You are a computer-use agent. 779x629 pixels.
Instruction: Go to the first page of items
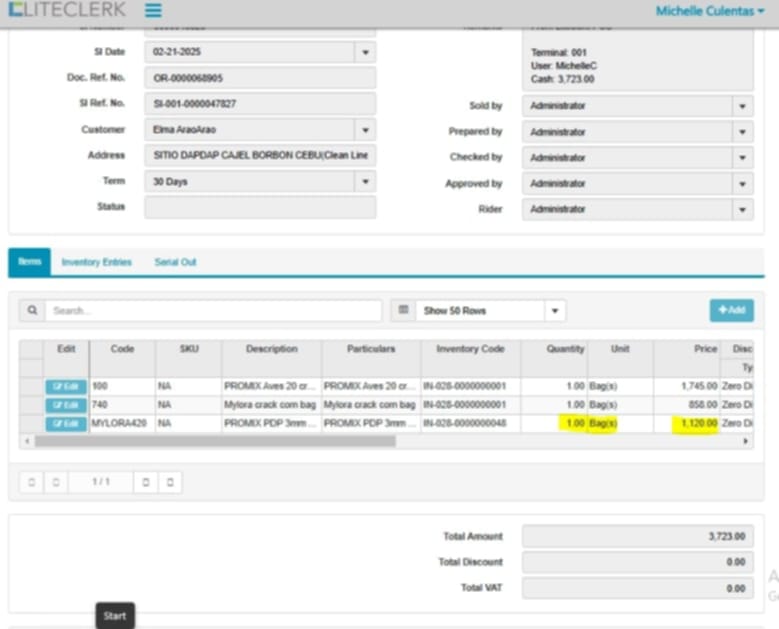coord(32,482)
